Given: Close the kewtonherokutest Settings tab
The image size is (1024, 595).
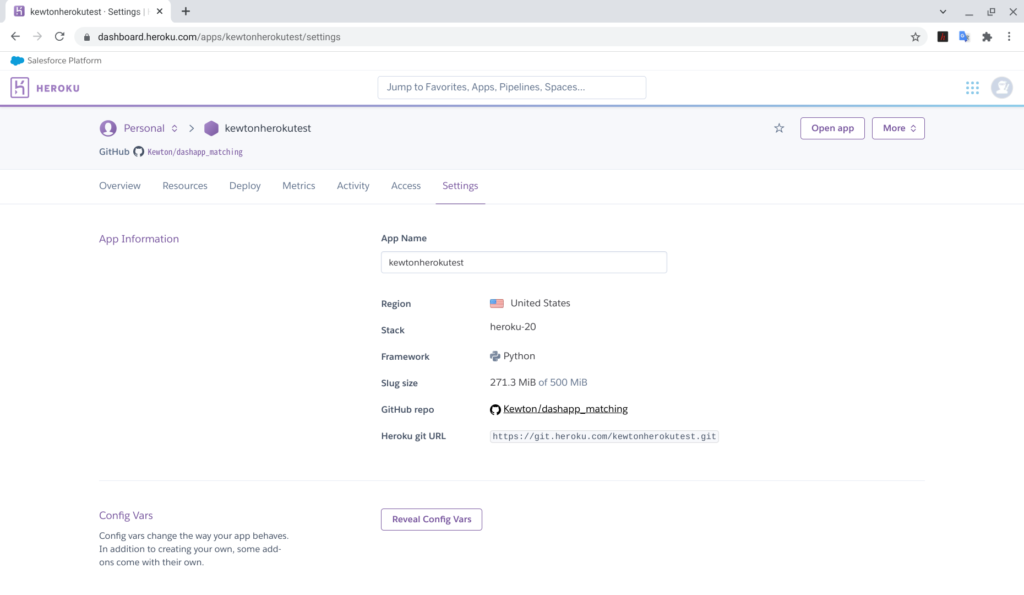Looking at the screenshot, I should (159, 11).
